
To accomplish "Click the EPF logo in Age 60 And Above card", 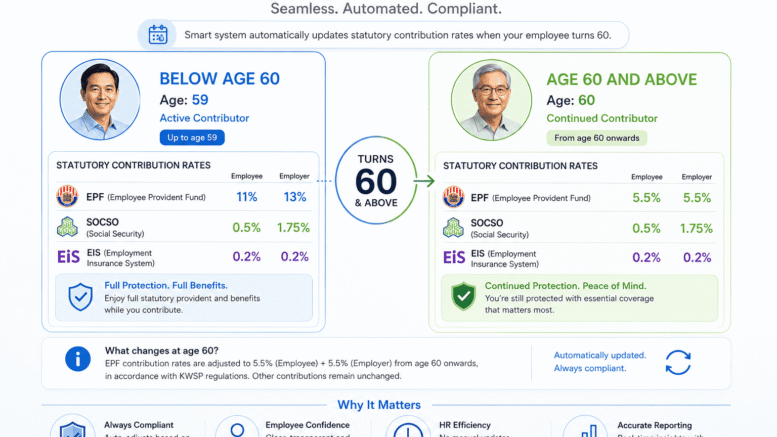I will point(453,197).
